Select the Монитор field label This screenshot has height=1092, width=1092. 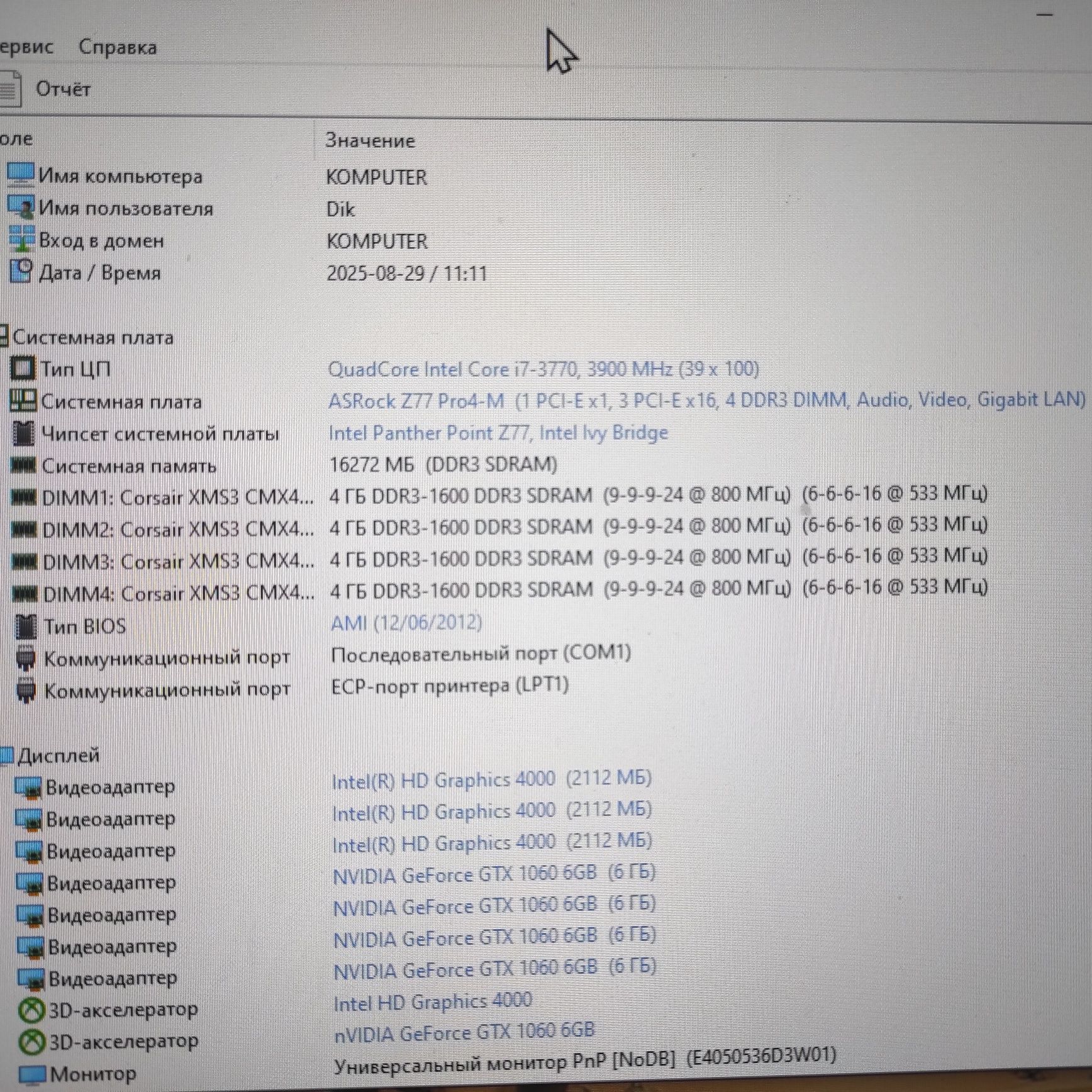click(x=93, y=1074)
